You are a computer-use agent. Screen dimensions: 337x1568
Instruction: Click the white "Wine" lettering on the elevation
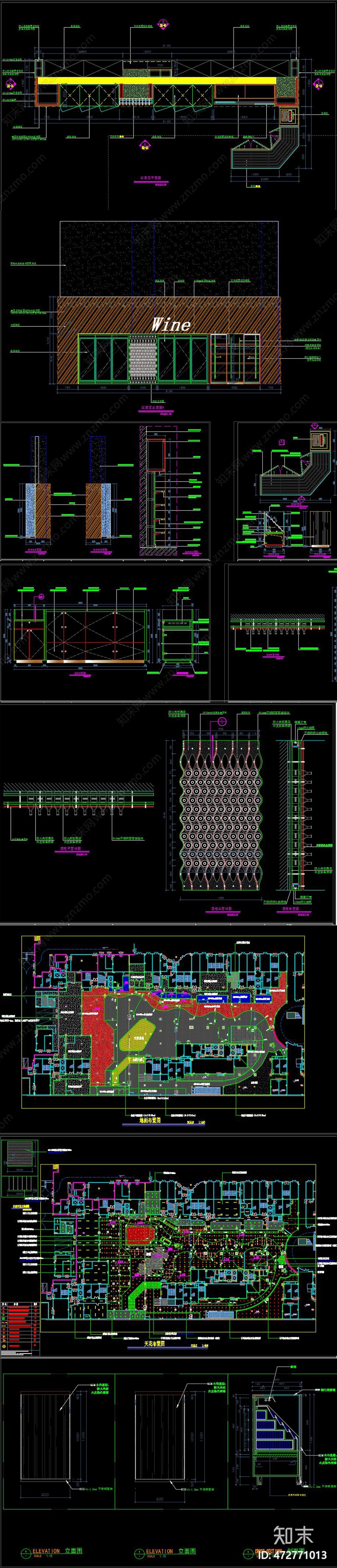pyautogui.click(x=170, y=324)
